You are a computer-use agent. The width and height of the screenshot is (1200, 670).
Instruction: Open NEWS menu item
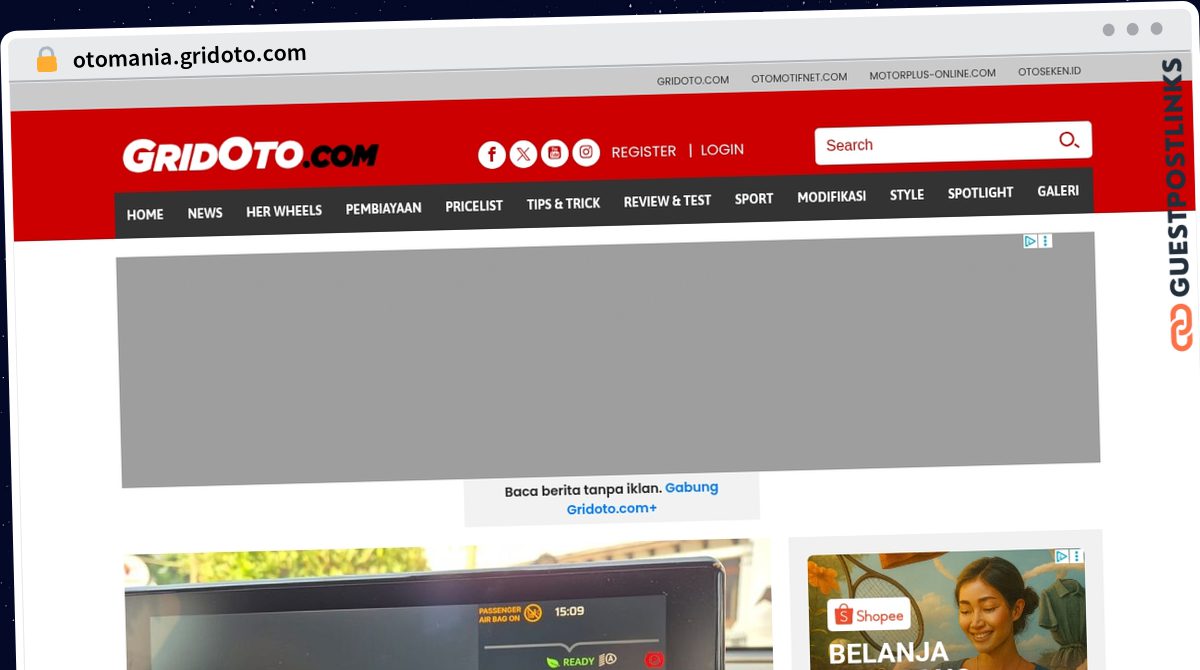(x=205, y=212)
